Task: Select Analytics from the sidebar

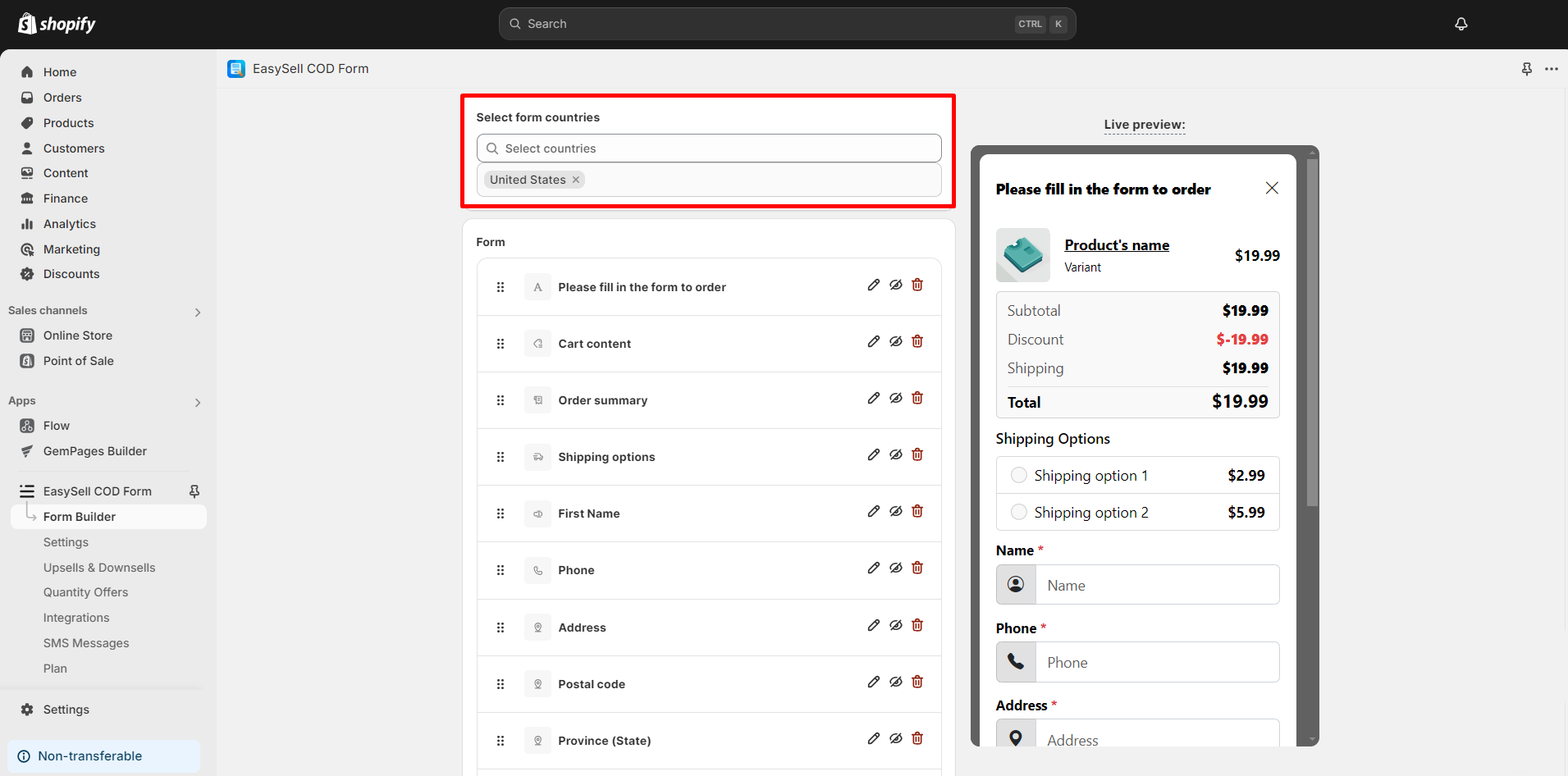Action: pyautogui.click(x=68, y=223)
